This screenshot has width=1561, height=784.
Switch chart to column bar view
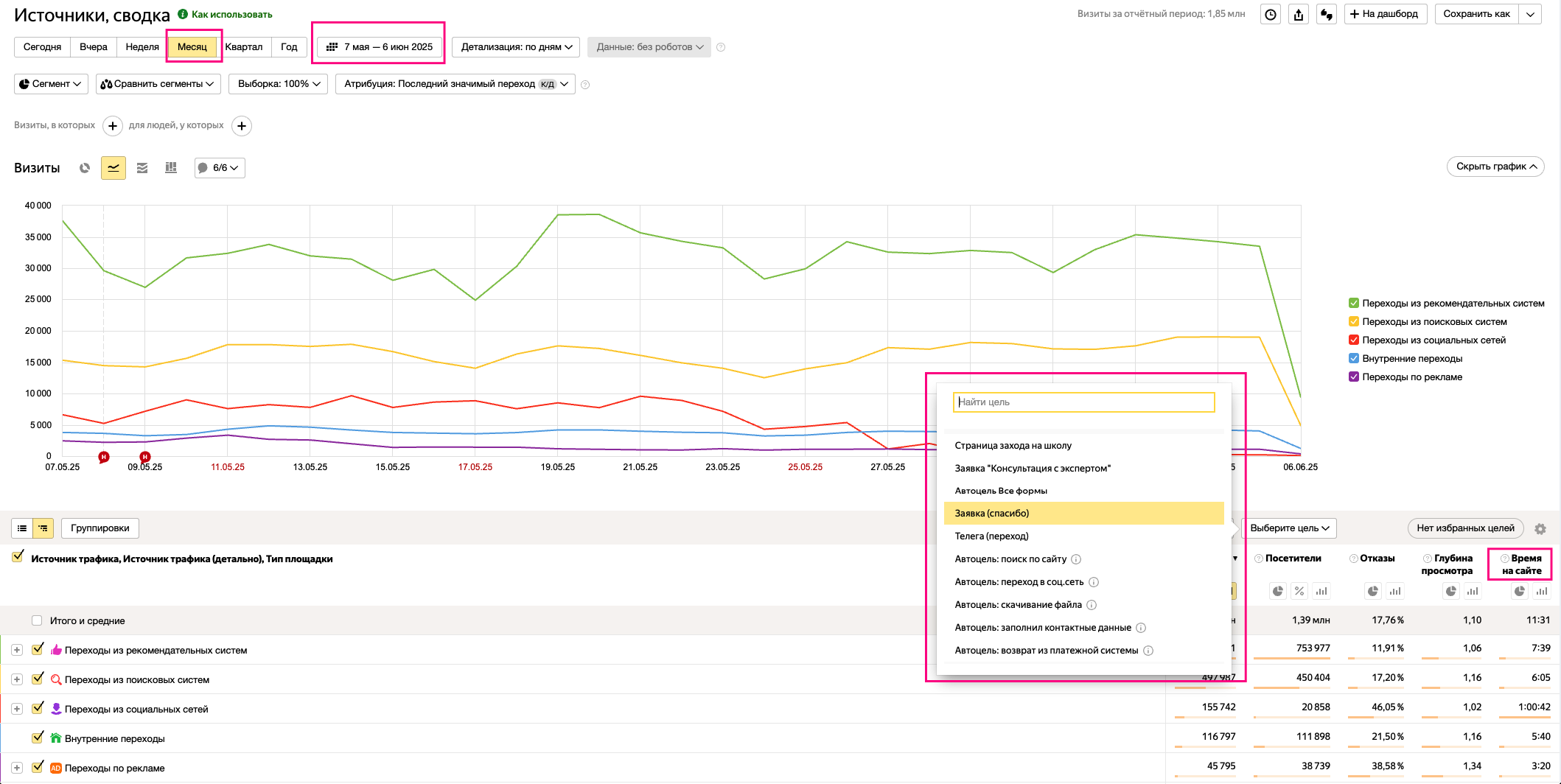tap(171, 168)
